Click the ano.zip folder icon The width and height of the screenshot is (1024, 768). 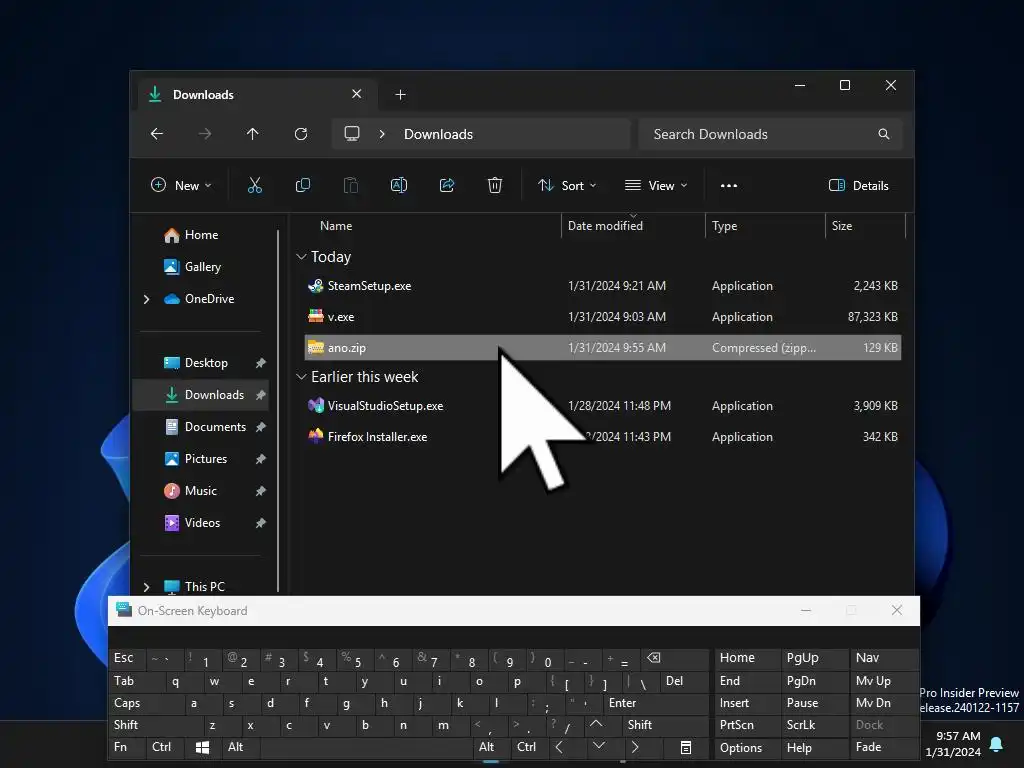[x=315, y=347]
